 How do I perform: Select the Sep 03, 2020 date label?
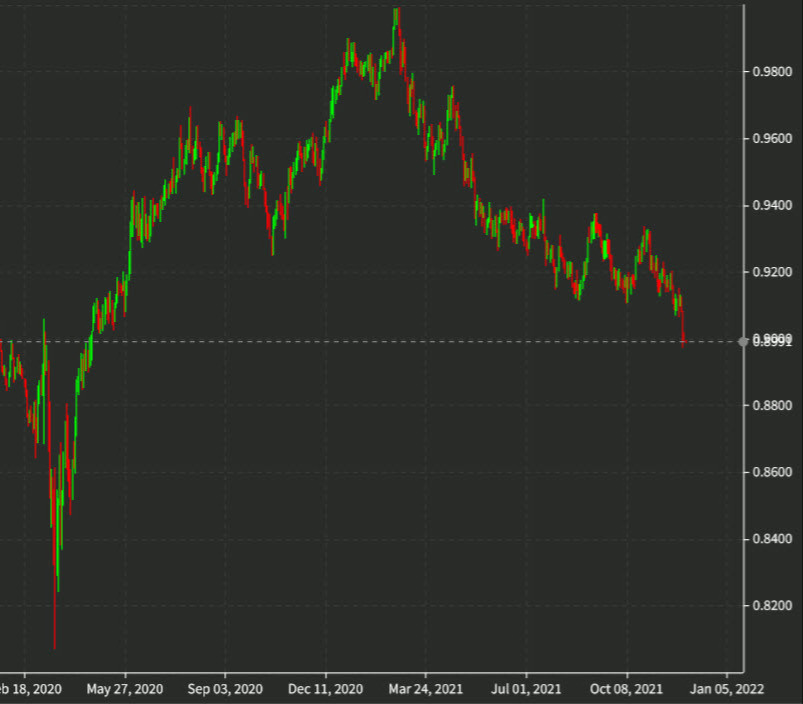point(224,689)
